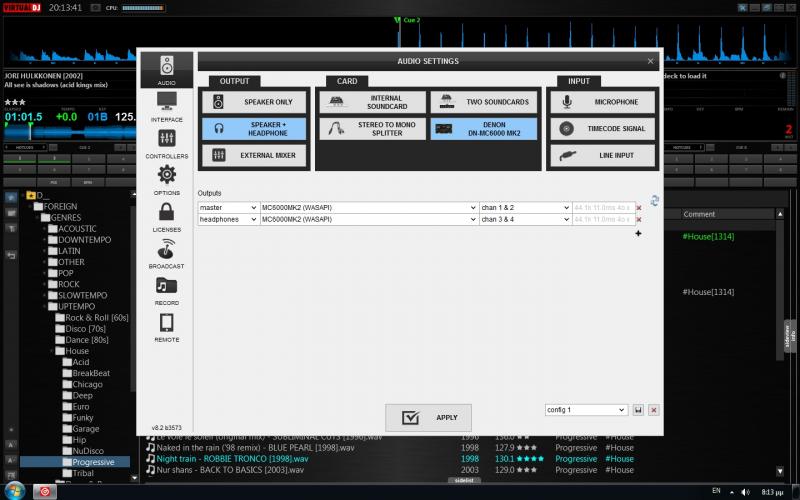Screen dimensions: 800x500
Task: Remove the headphones output row
Action: pos(639,219)
